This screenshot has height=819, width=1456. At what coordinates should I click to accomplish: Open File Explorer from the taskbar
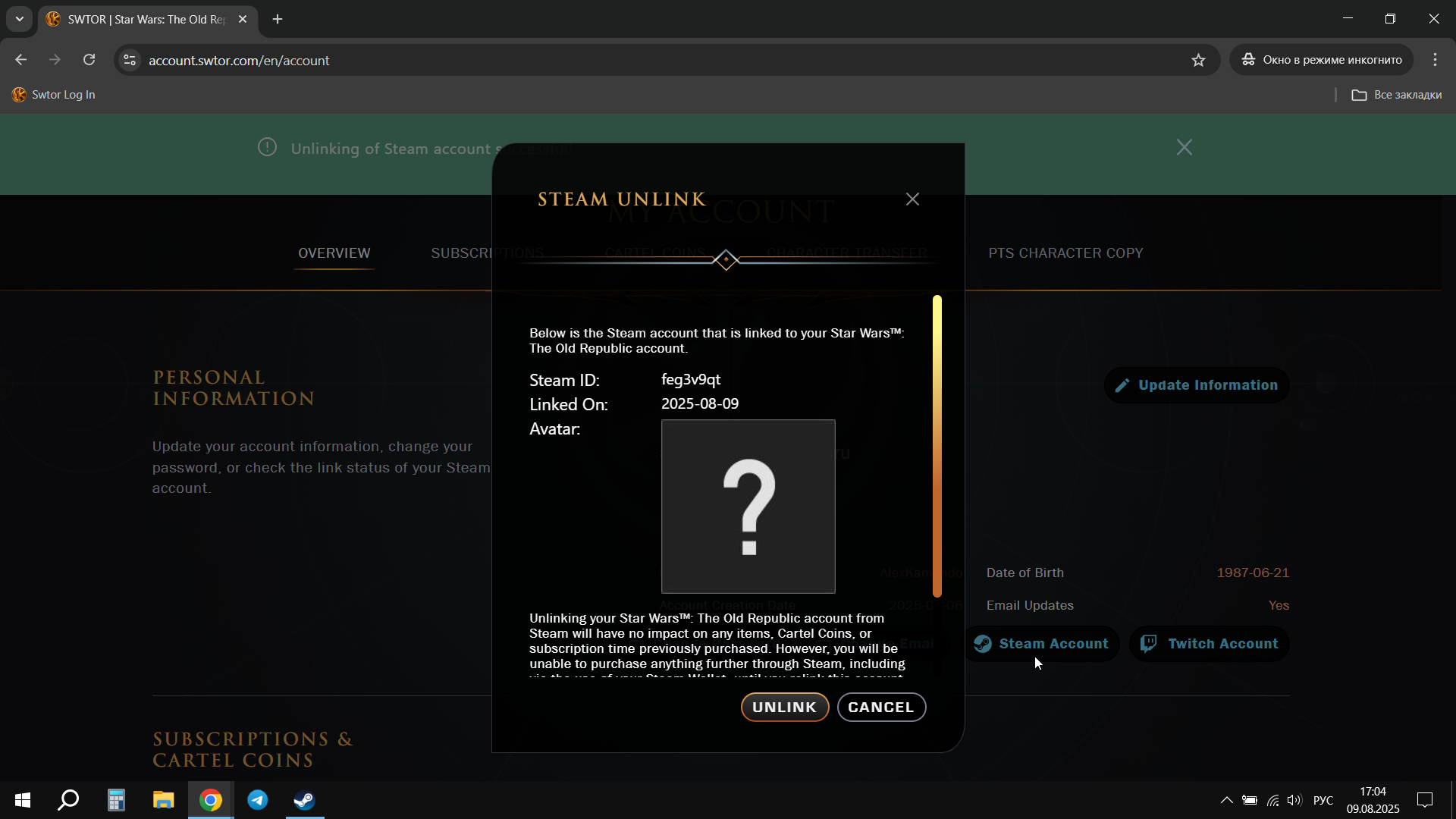click(163, 800)
